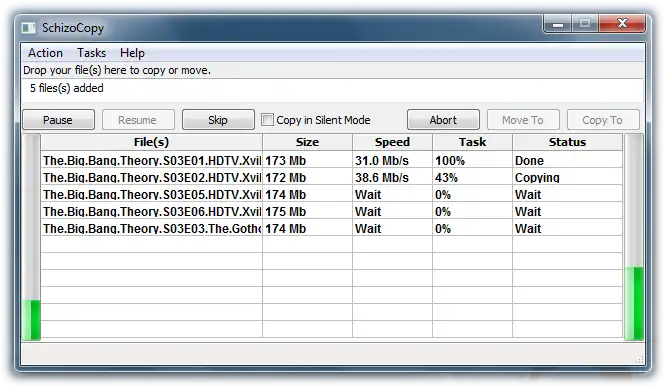Click the Done status cell
The height and width of the screenshot is (387, 665).
click(x=567, y=160)
